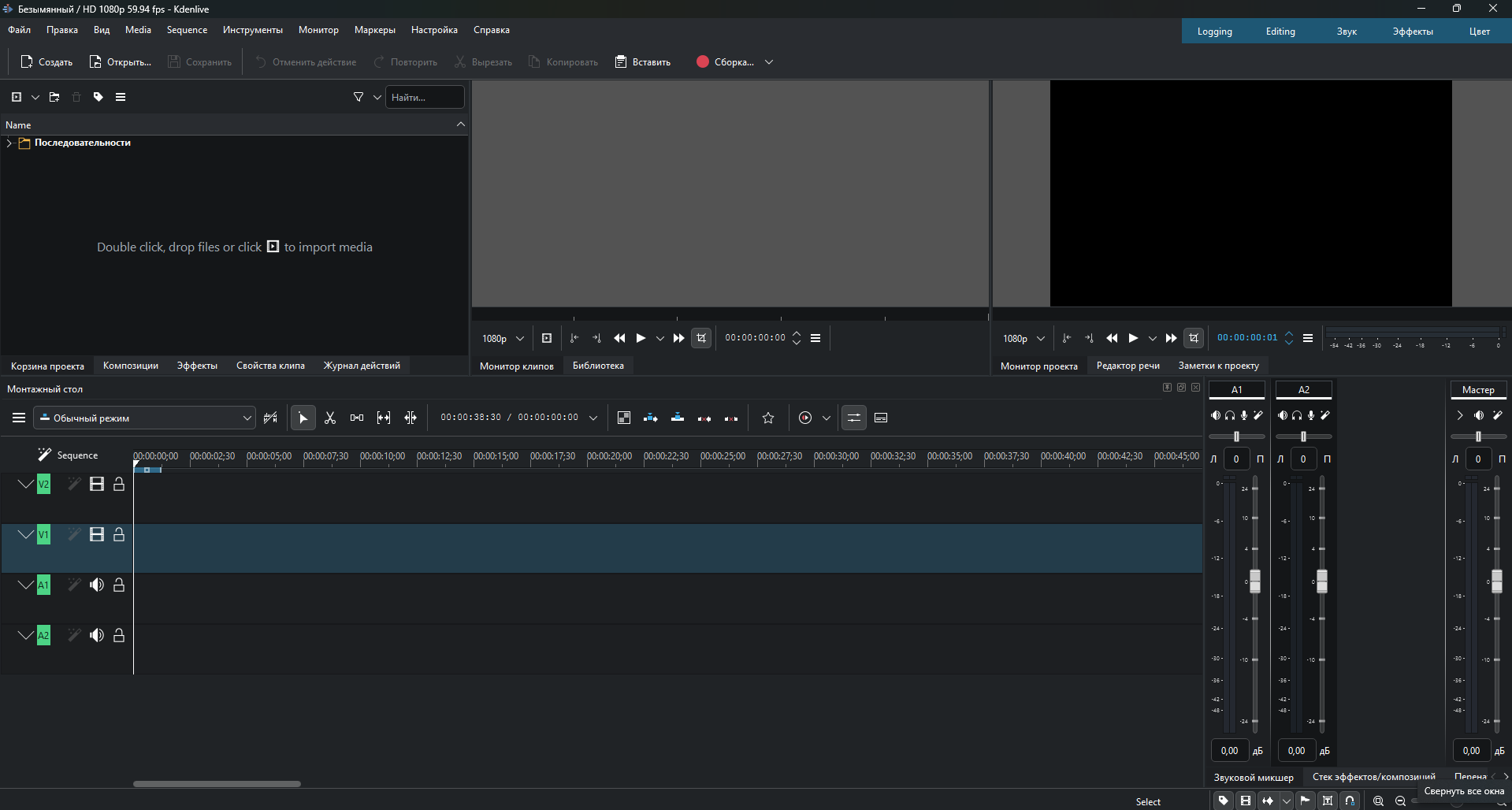Switch to the Библиотека tab
1512x810 pixels.
click(598, 366)
